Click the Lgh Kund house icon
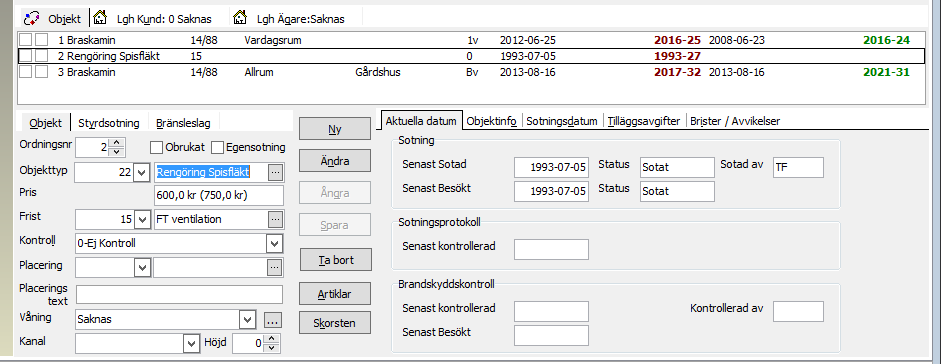This screenshot has width=941, height=364. click(x=100, y=18)
